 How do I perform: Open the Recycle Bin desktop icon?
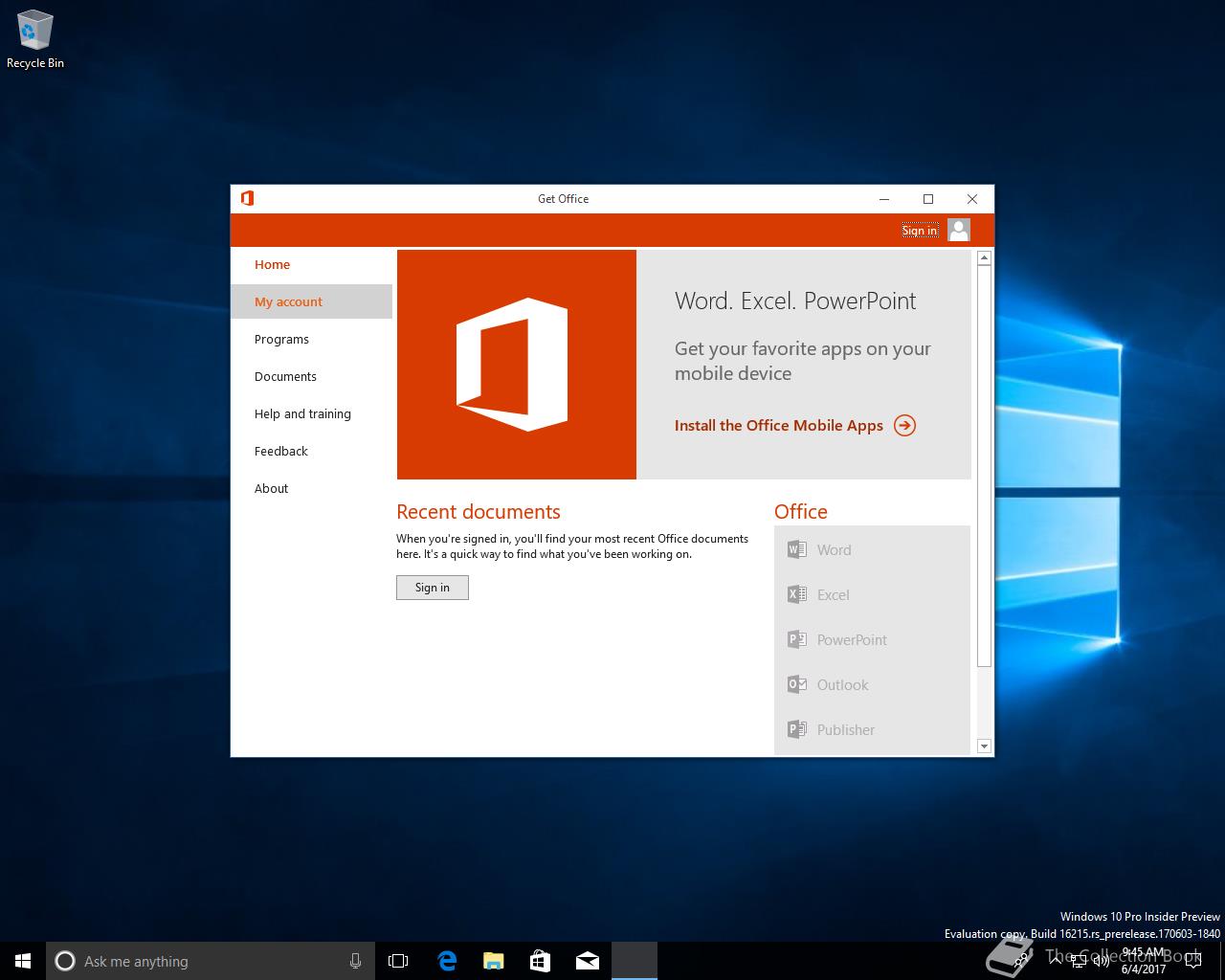coord(34,39)
